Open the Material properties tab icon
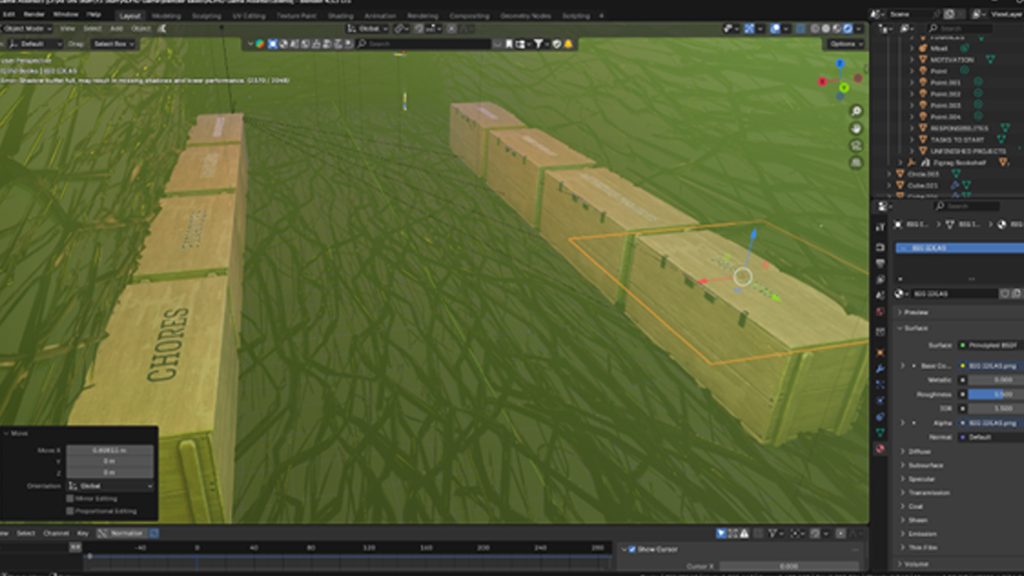This screenshot has height=576, width=1024. tap(880, 449)
